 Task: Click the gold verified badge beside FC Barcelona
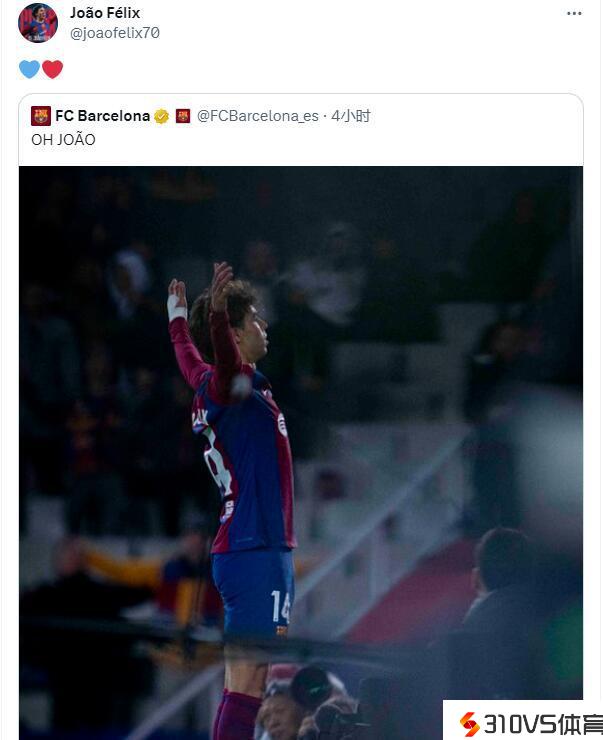point(161,116)
